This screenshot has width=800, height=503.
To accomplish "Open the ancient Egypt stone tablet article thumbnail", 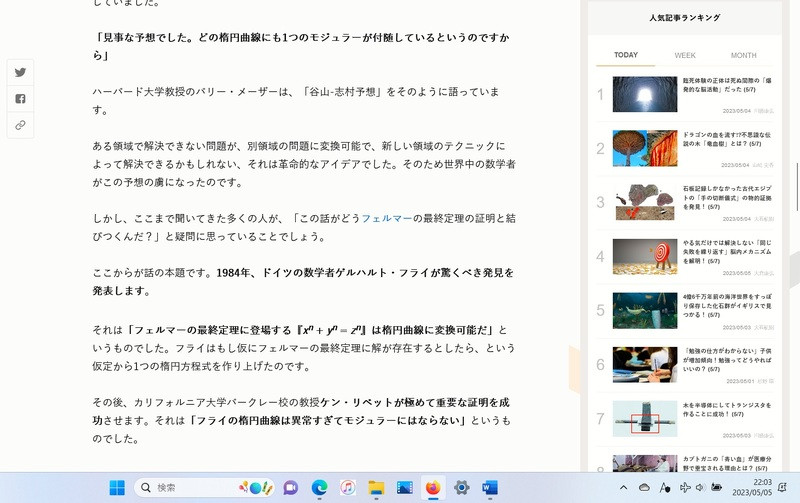I will 644,202.
